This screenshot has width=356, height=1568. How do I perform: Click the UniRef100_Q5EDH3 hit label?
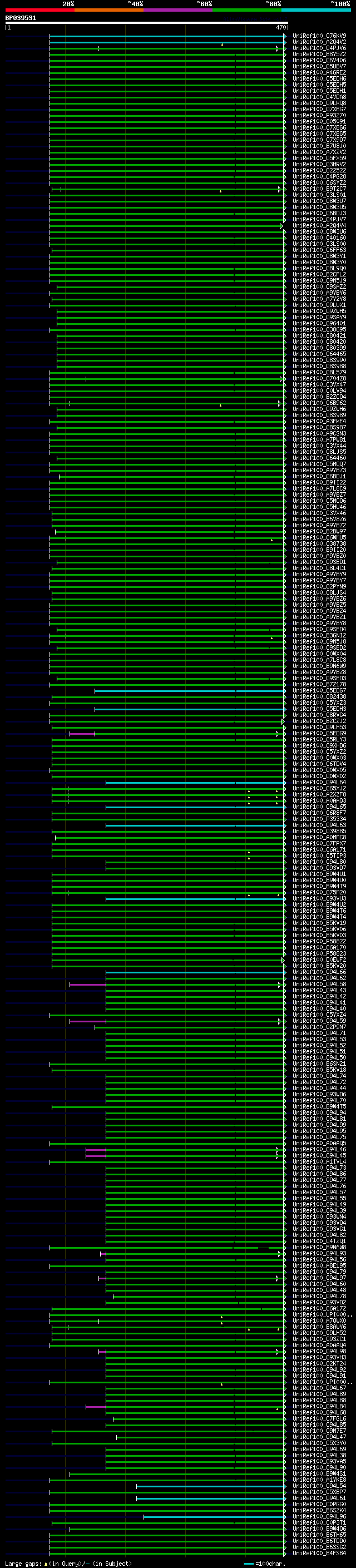pos(319,709)
